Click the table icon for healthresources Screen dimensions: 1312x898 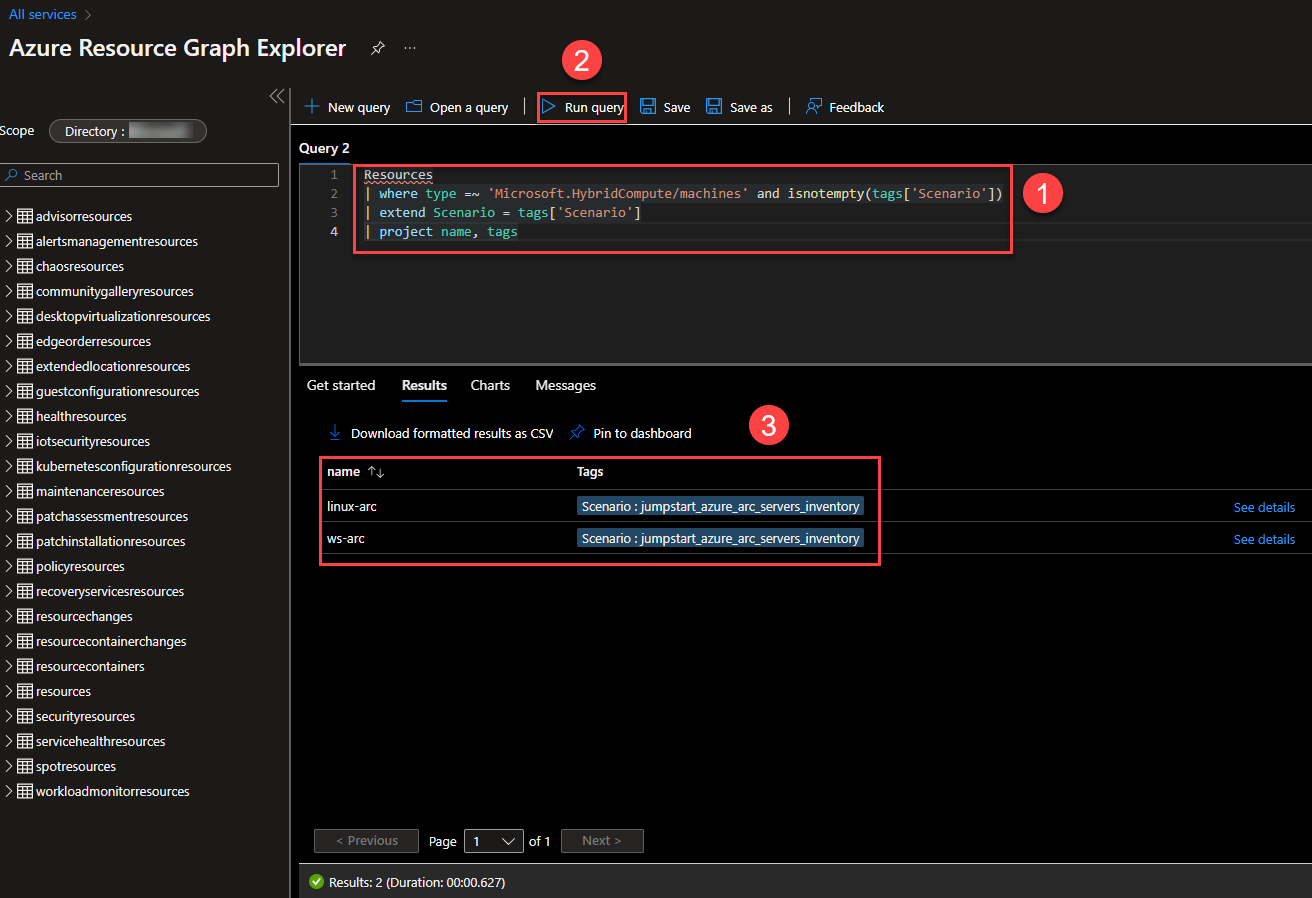pyautogui.click(x=25, y=416)
